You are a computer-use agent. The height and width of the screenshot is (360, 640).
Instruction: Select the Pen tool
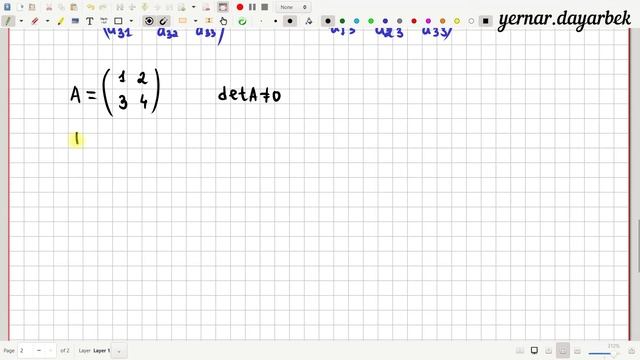tap(8, 21)
